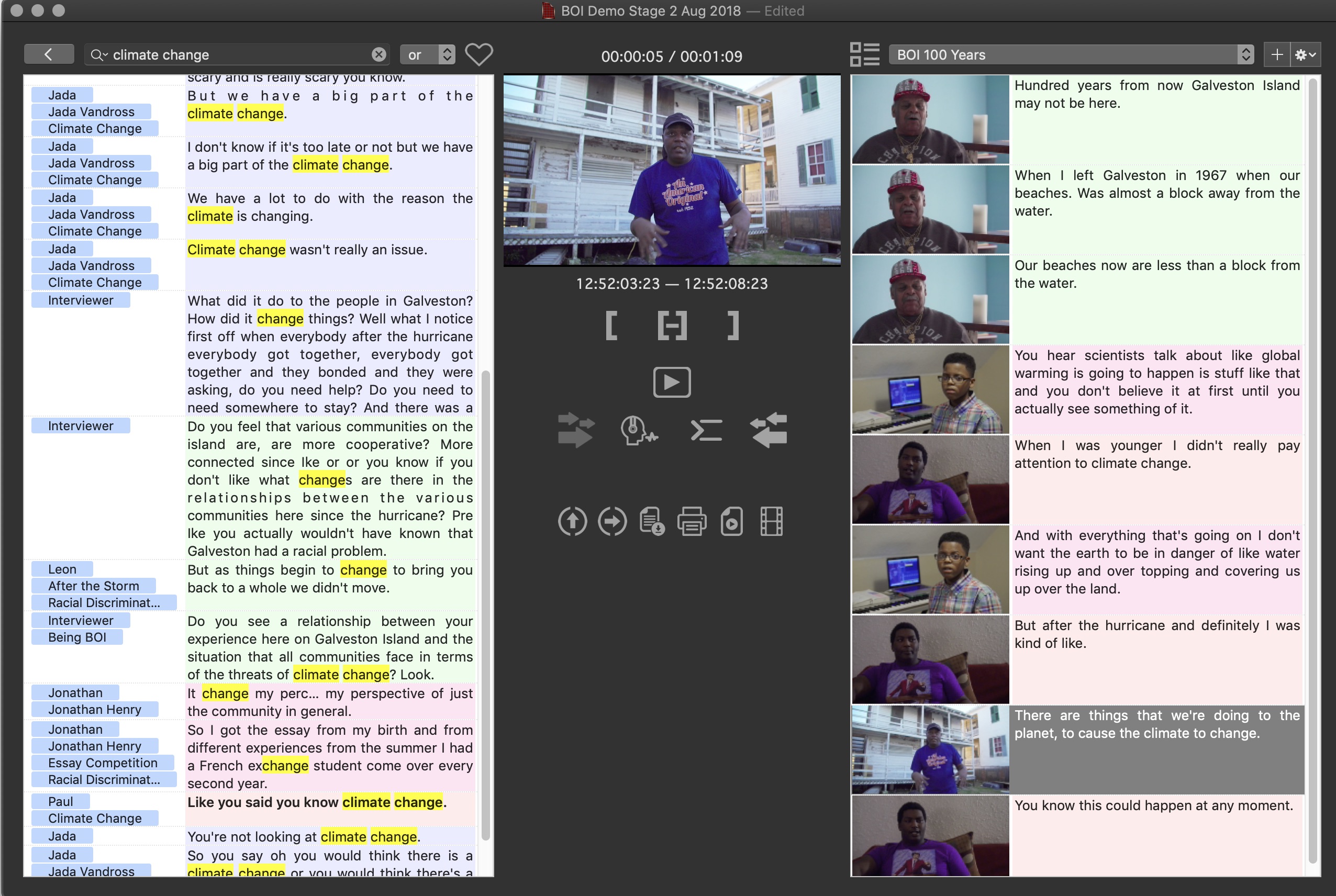Play the selected clip
The height and width of the screenshot is (896, 1336).
pyautogui.click(x=672, y=382)
